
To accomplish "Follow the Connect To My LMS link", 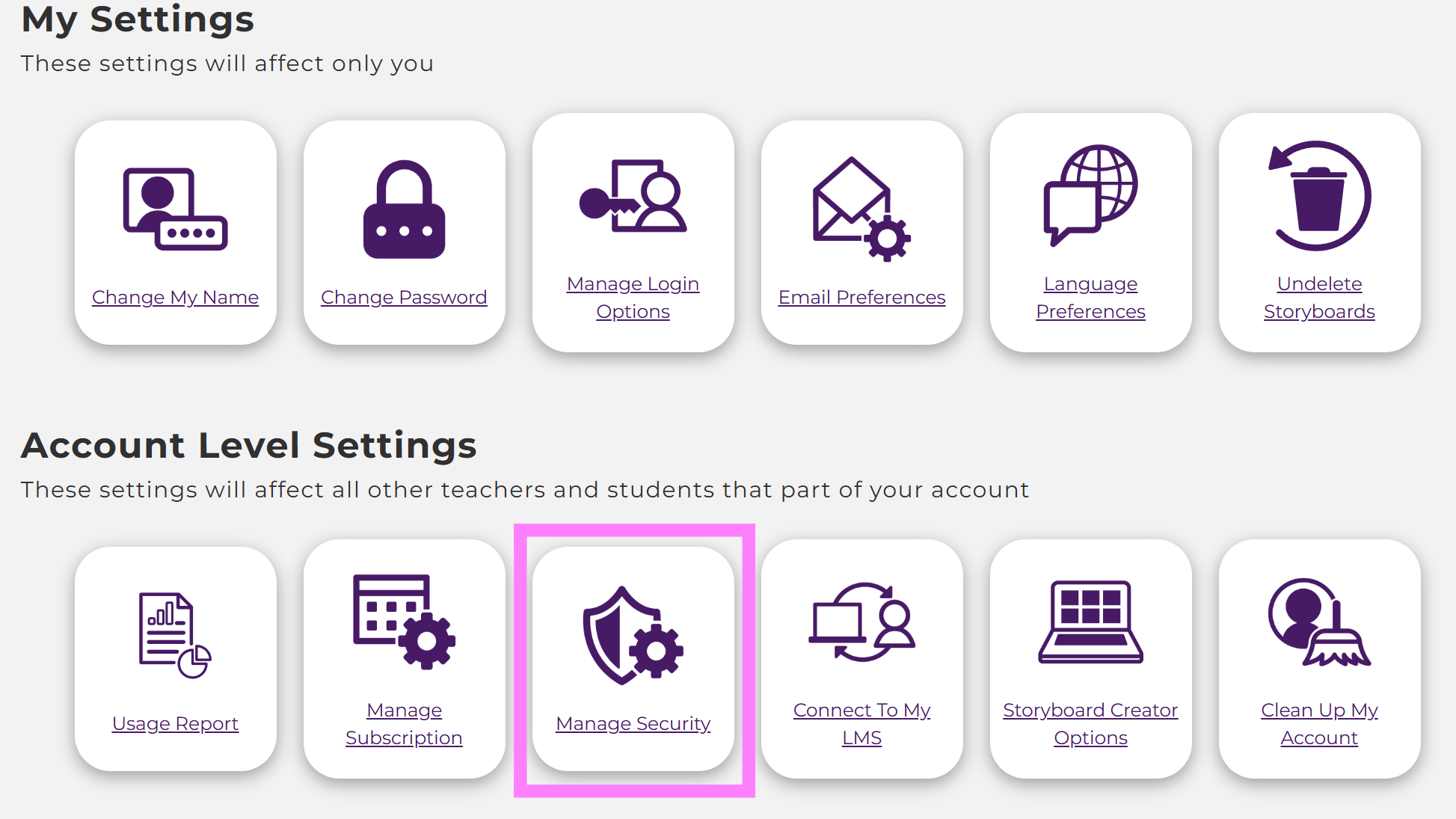I will pos(861,724).
